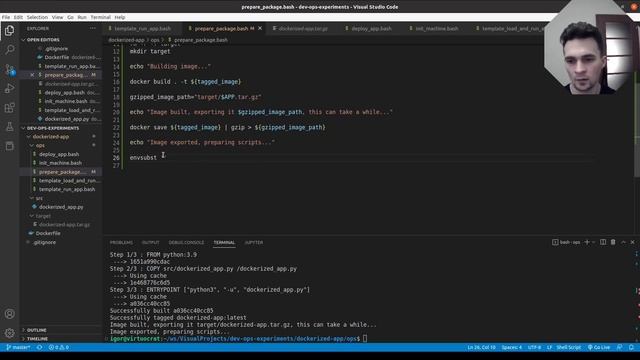Open Explorer views and more actions ellipsis
The image size is (640, 360).
[93, 29]
